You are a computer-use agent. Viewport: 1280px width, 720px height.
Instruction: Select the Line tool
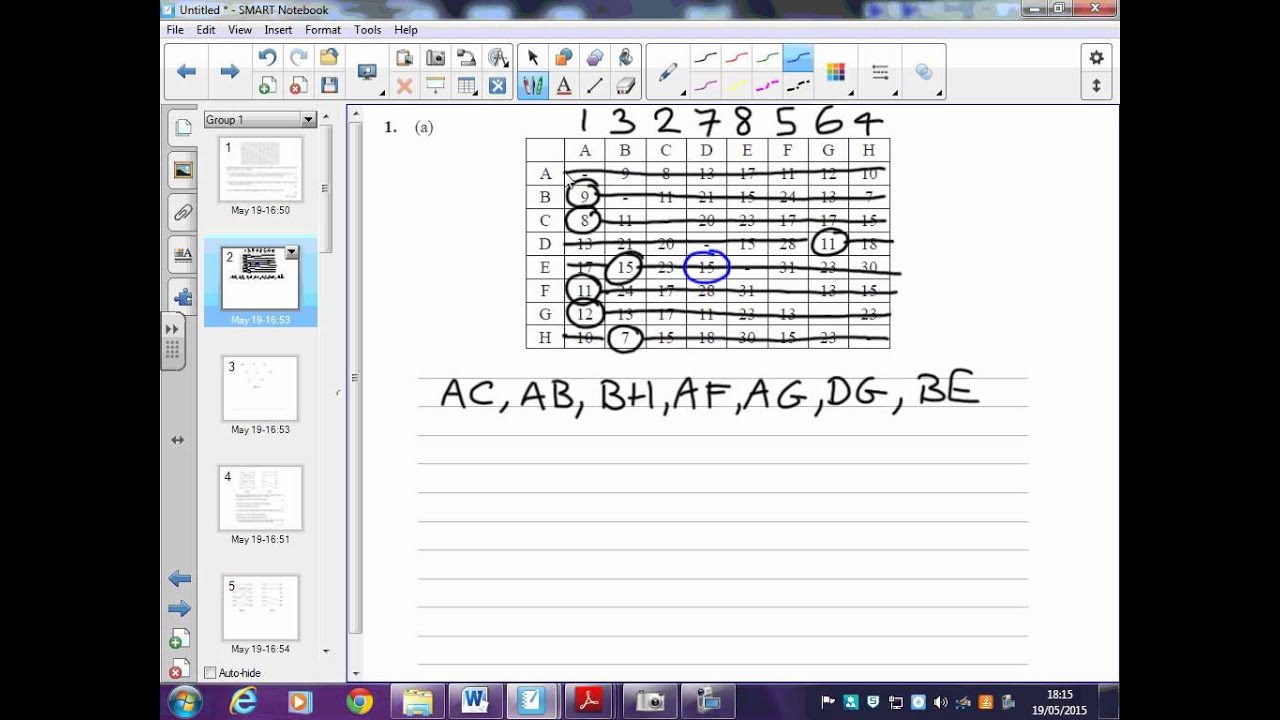pos(594,86)
